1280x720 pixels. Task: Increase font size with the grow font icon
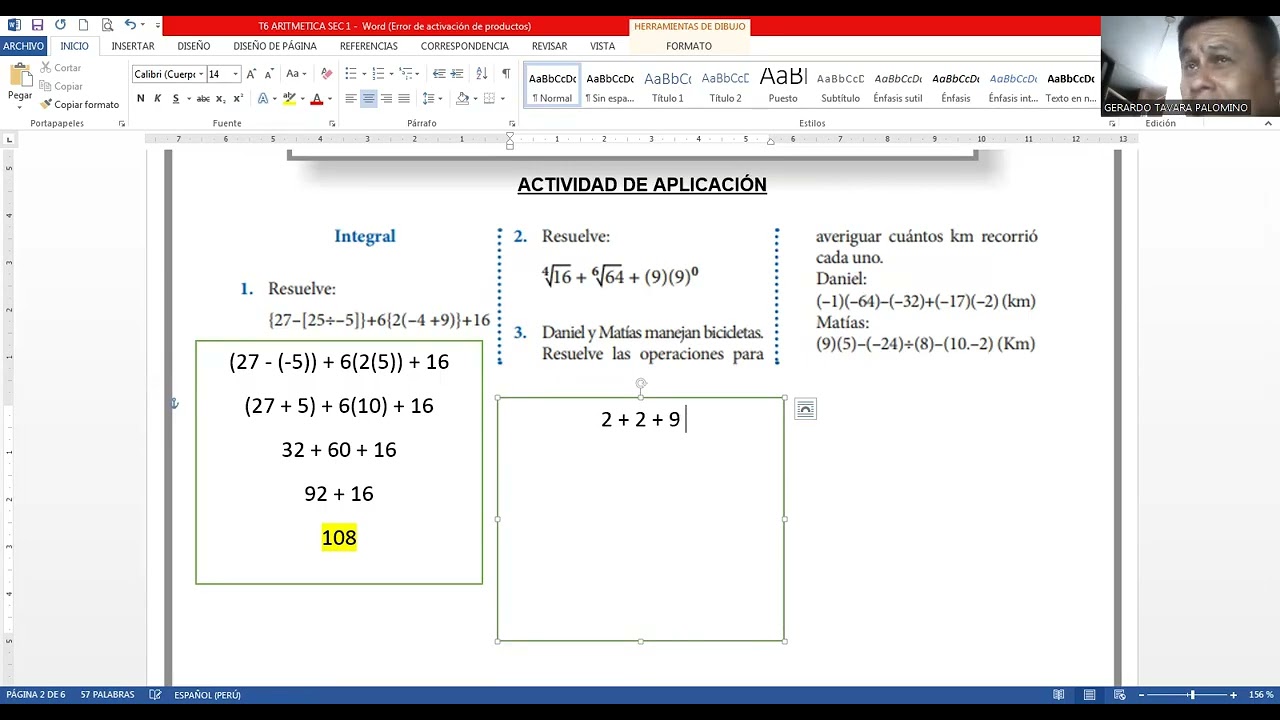coord(251,74)
